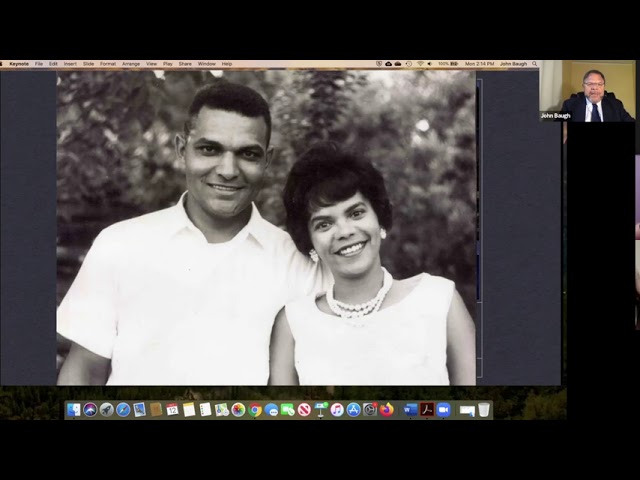Click the volume speaker icon in menu bar

[x=430, y=64]
